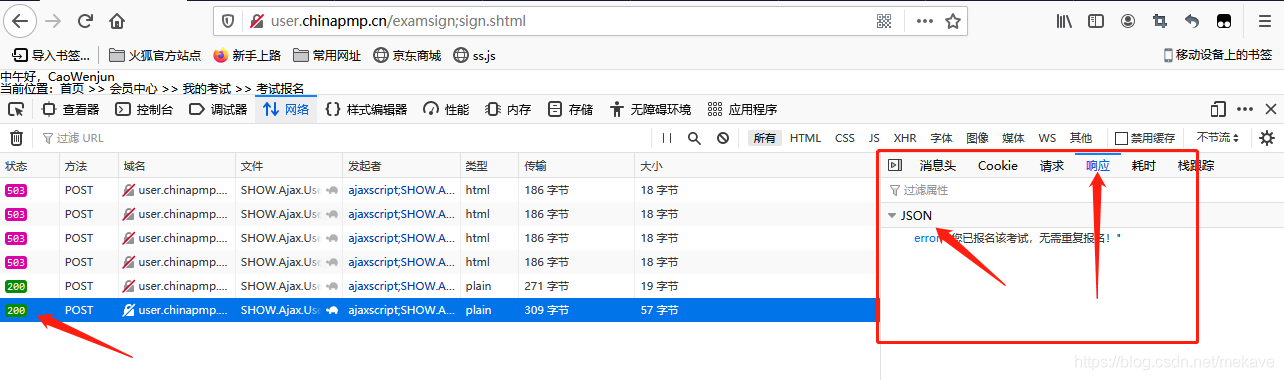1284x380 pixels.
Task: Click the 过滤属性 filter properties field
Action: pos(1081,190)
